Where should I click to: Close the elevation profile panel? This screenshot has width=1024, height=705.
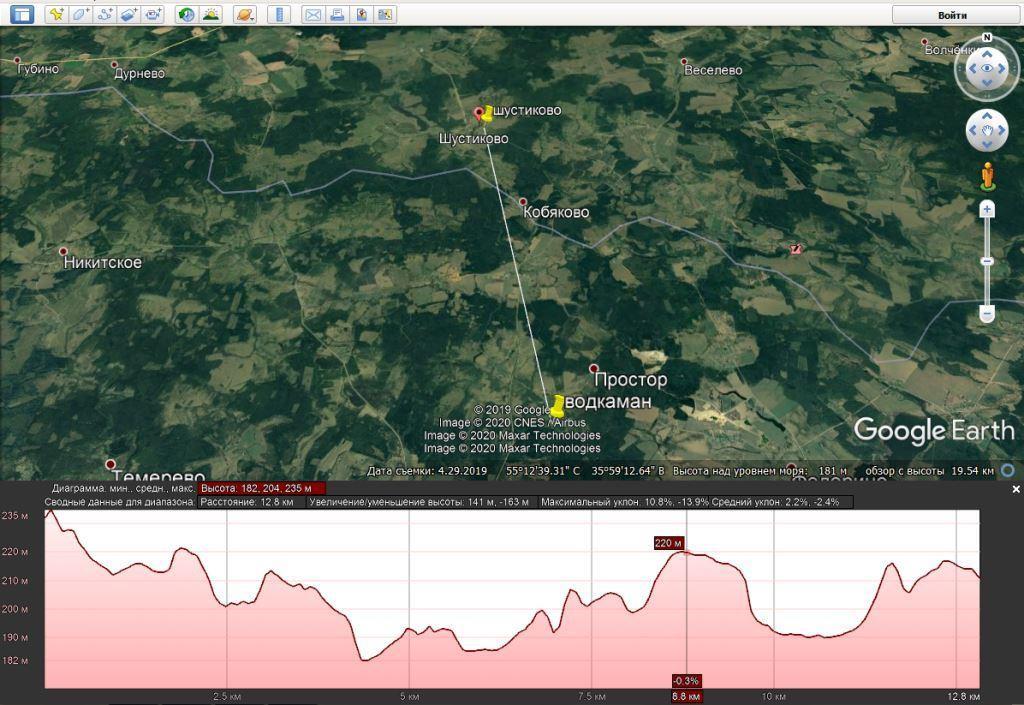point(1016,489)
